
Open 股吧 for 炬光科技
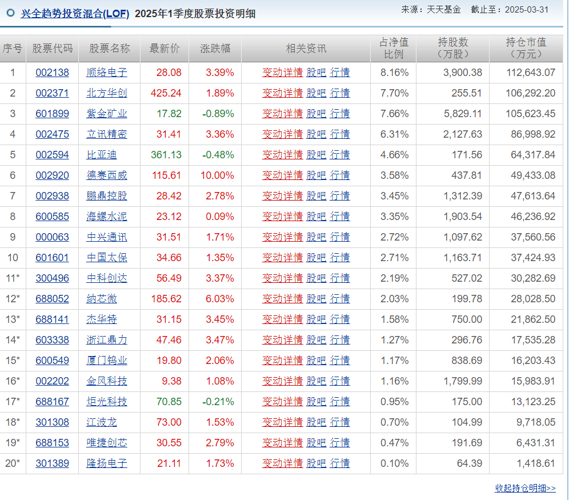pyautogui.click(x=316, y=402)
